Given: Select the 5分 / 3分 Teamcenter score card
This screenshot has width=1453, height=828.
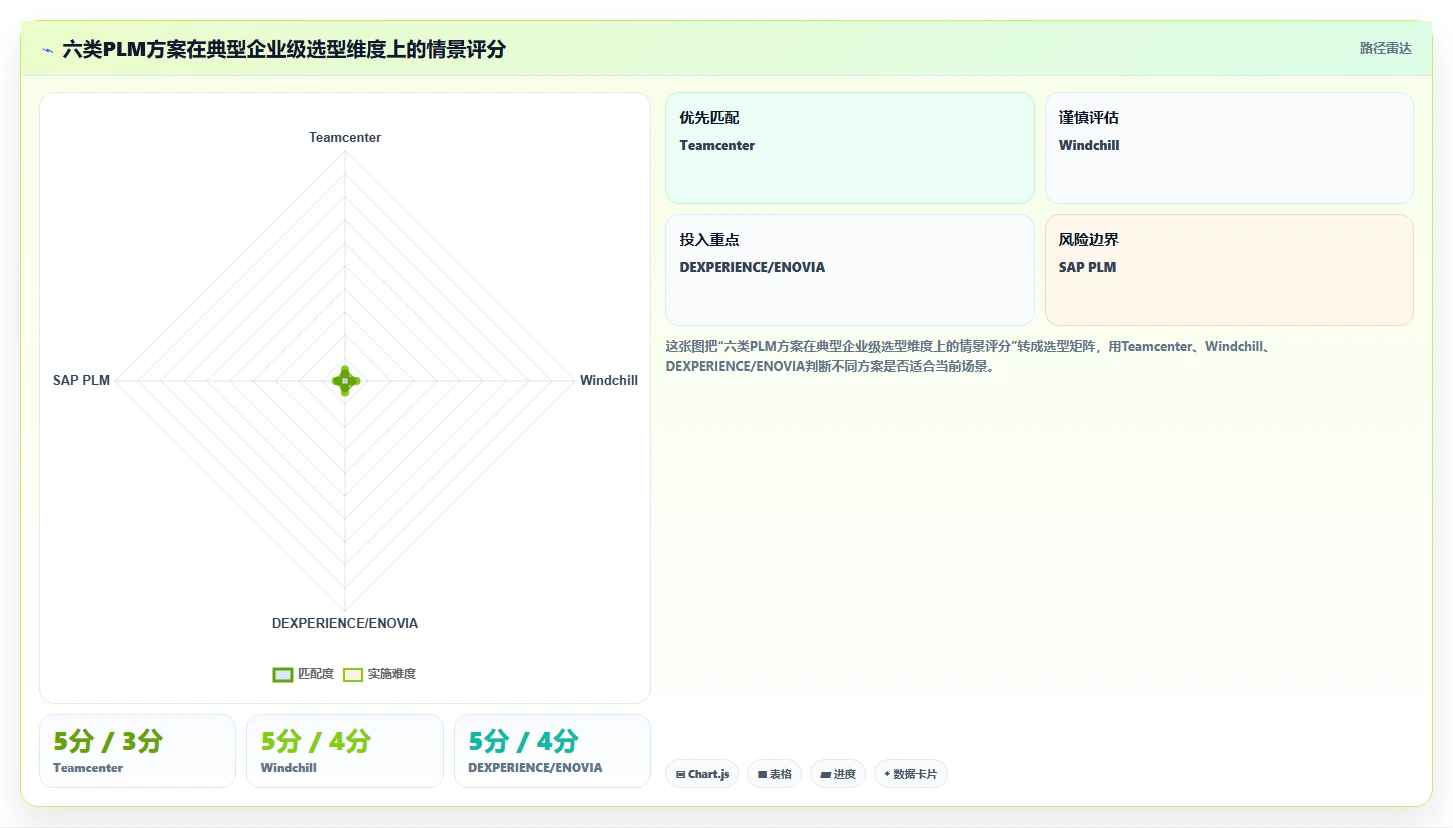Looking at the screenshot, I should coord(137,751).
